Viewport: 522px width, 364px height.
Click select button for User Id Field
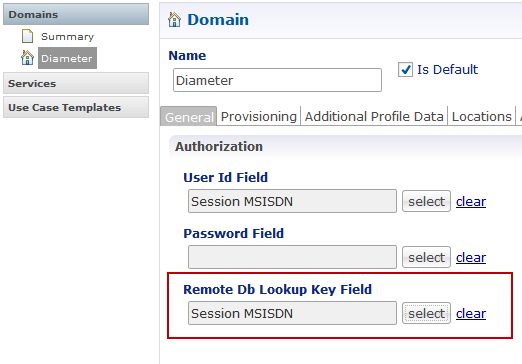tap(426, 201)
